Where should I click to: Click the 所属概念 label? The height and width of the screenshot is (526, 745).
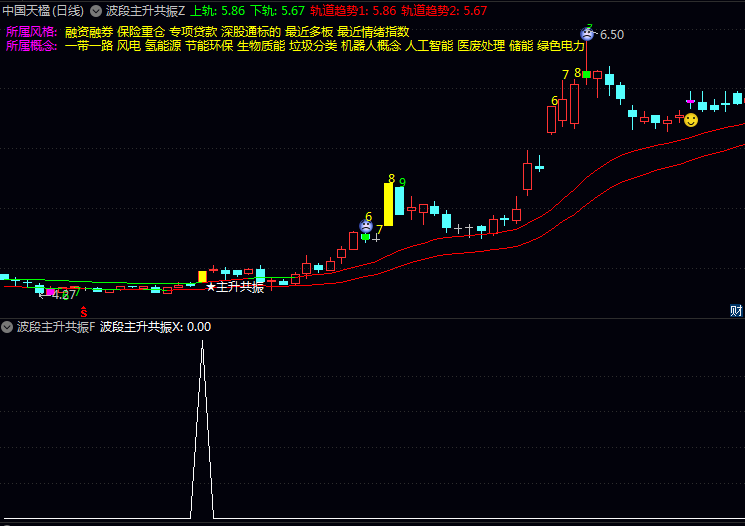(x=31, y=46)
